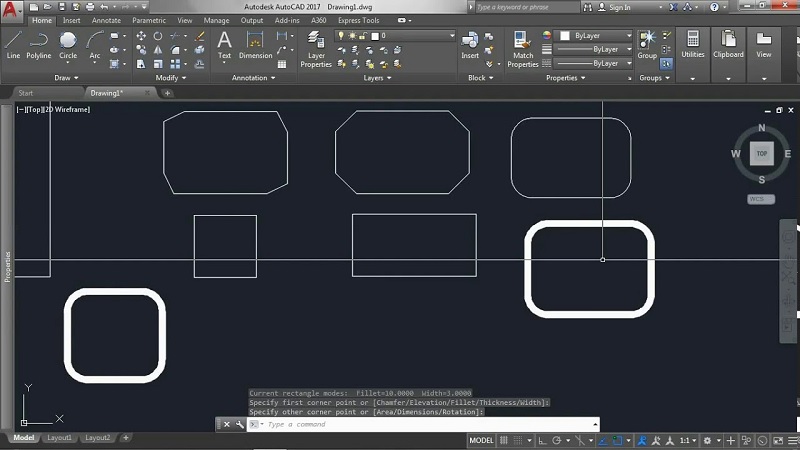Select the Circle tool
The image size is (800, 450).
point(68,45)
